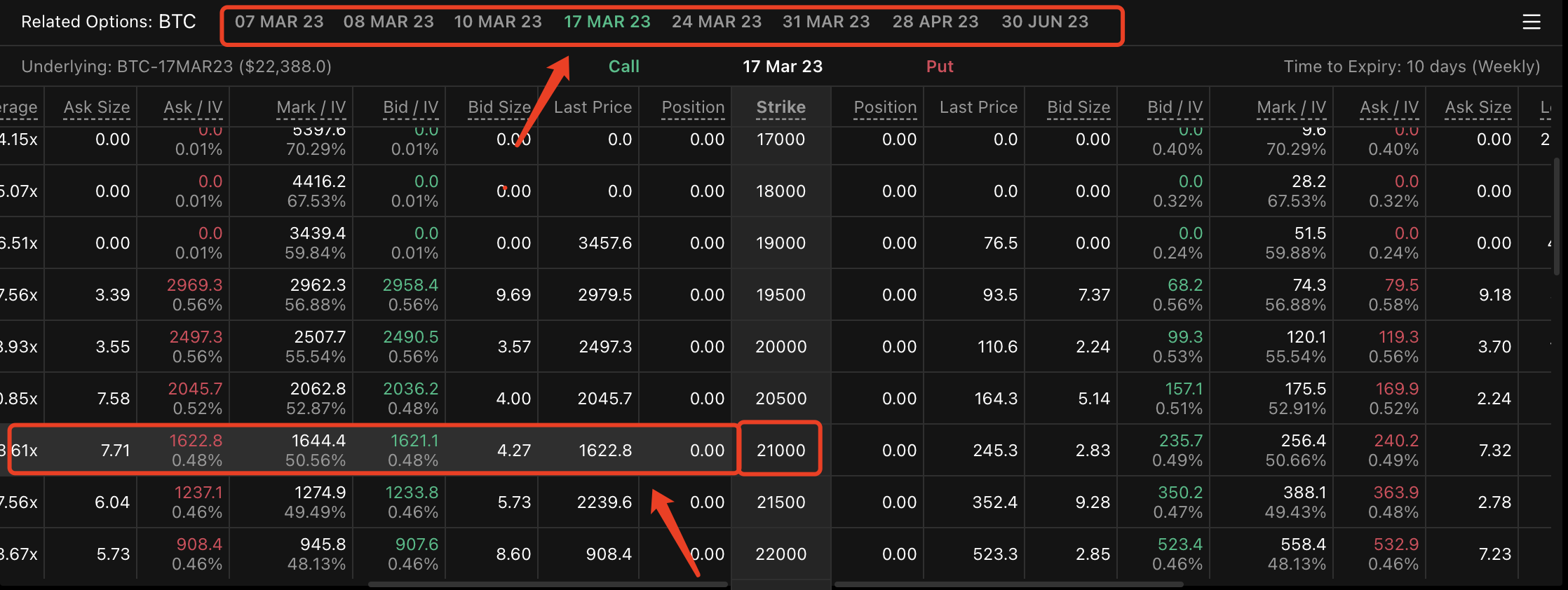Screen dimensions: 1568x590
Task: Click the Put side Last Price header
Action: pos(978,107)
